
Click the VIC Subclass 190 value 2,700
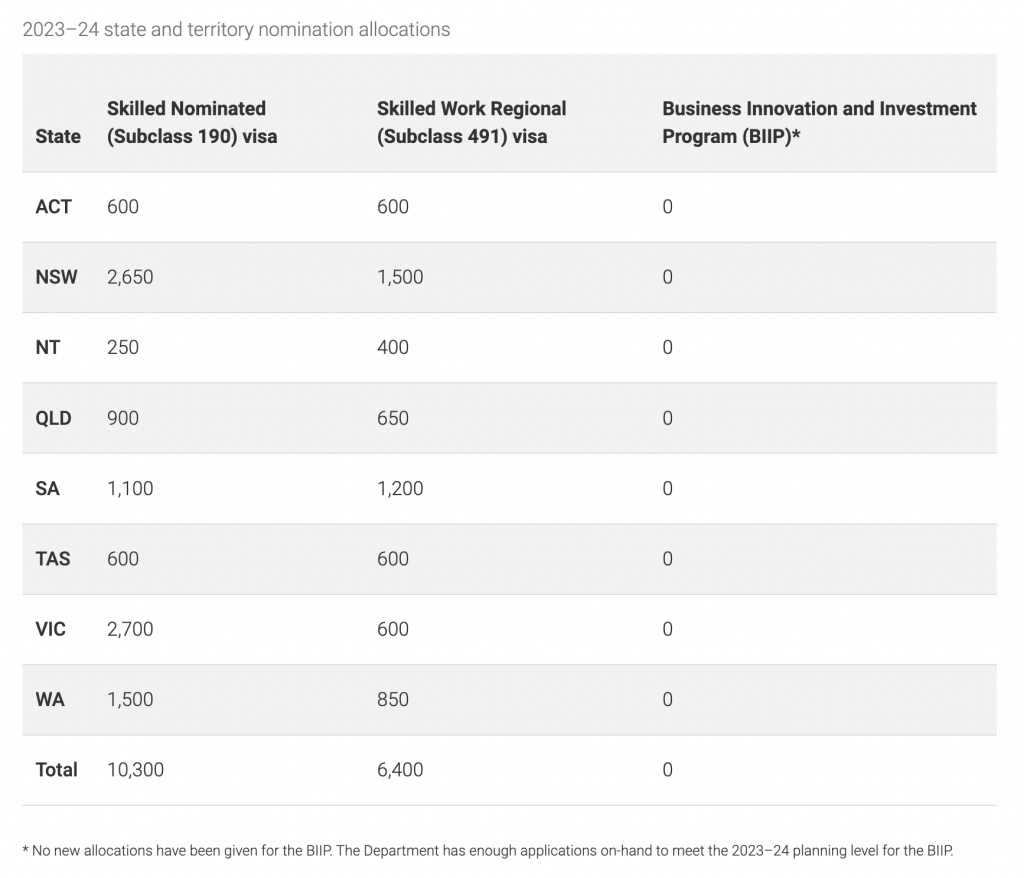(130, 629)
